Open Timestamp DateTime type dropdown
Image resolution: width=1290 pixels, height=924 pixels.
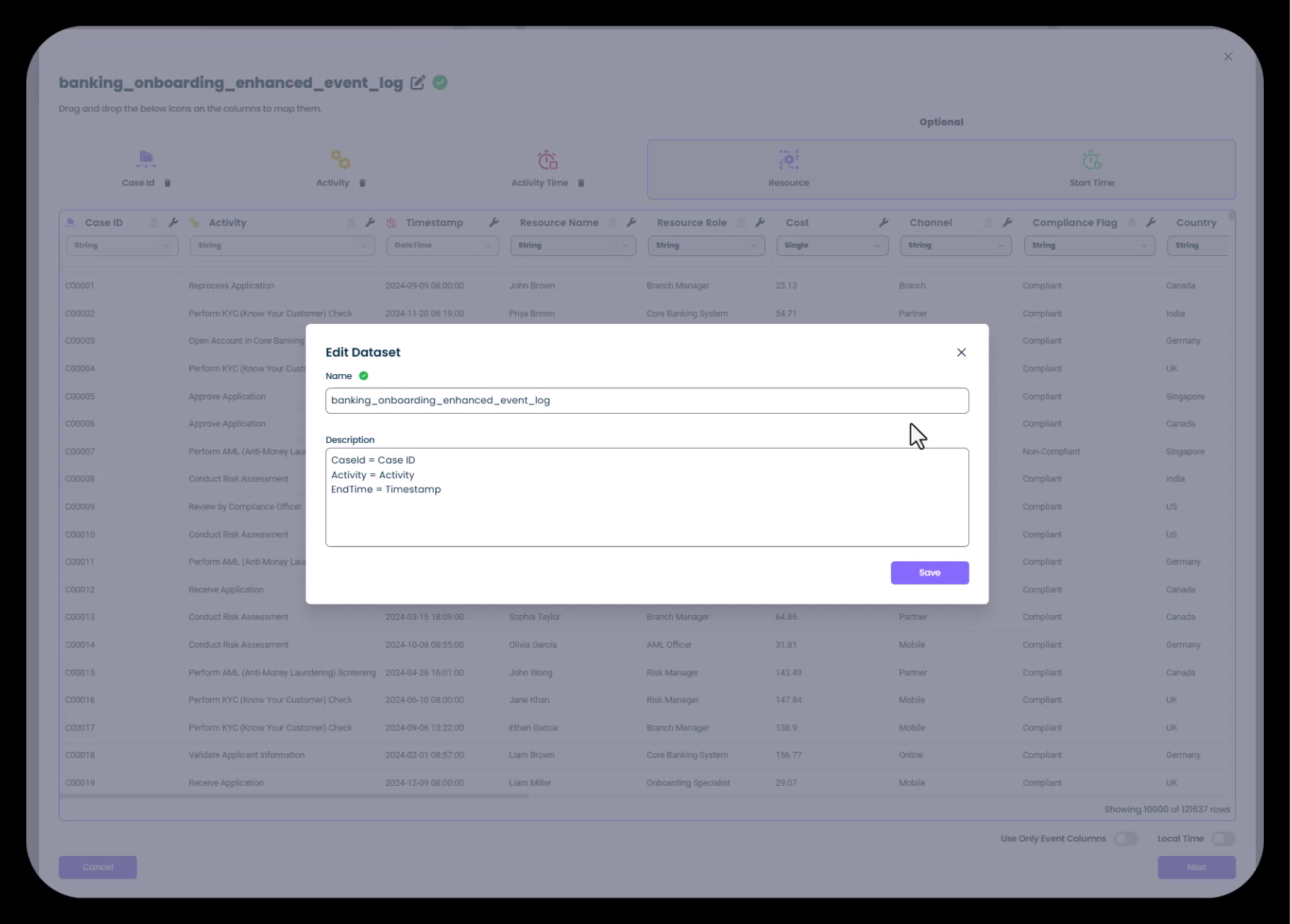pyautogui.click(x=442, y=245)
